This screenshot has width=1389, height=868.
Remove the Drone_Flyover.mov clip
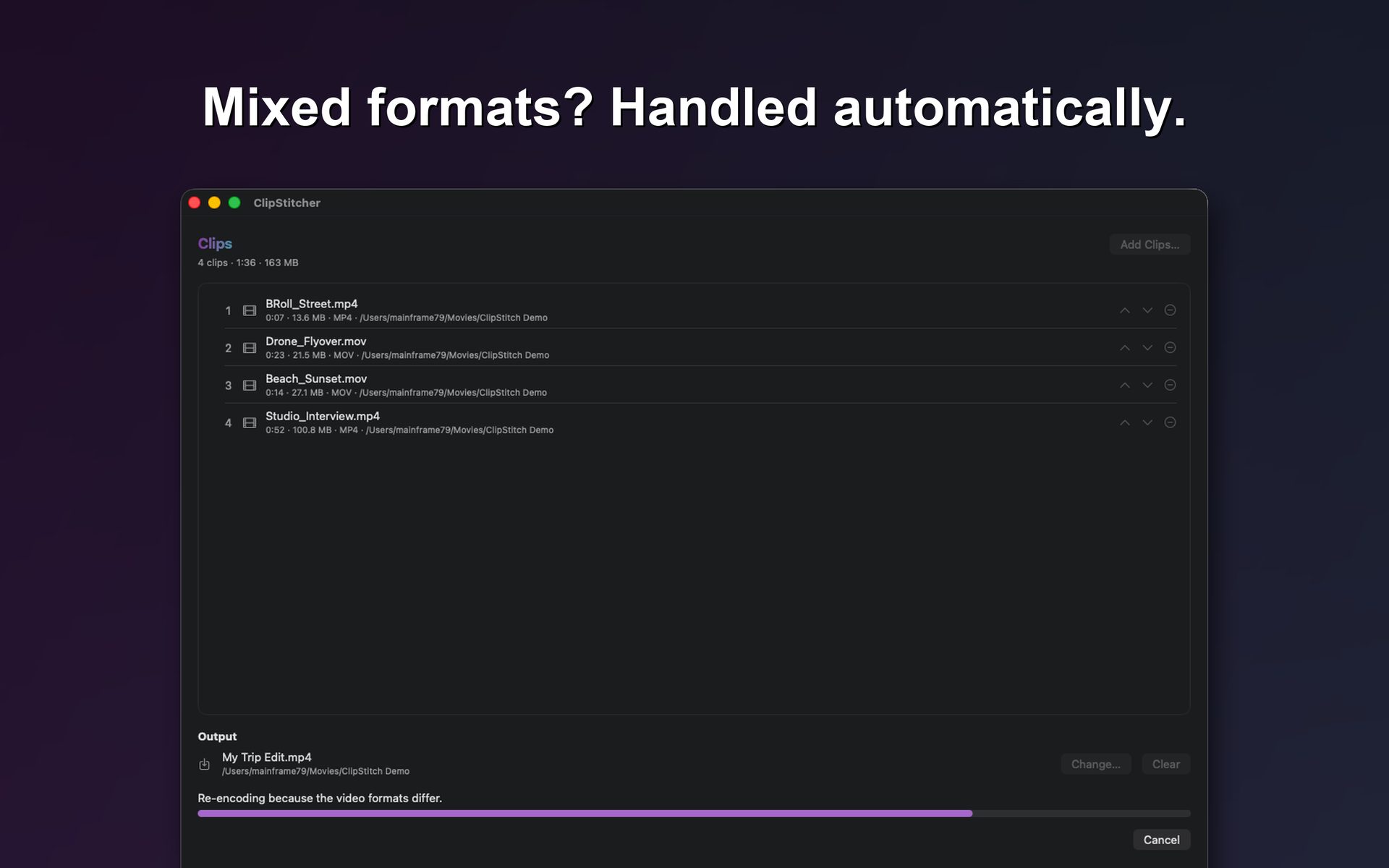[1170, 348]
